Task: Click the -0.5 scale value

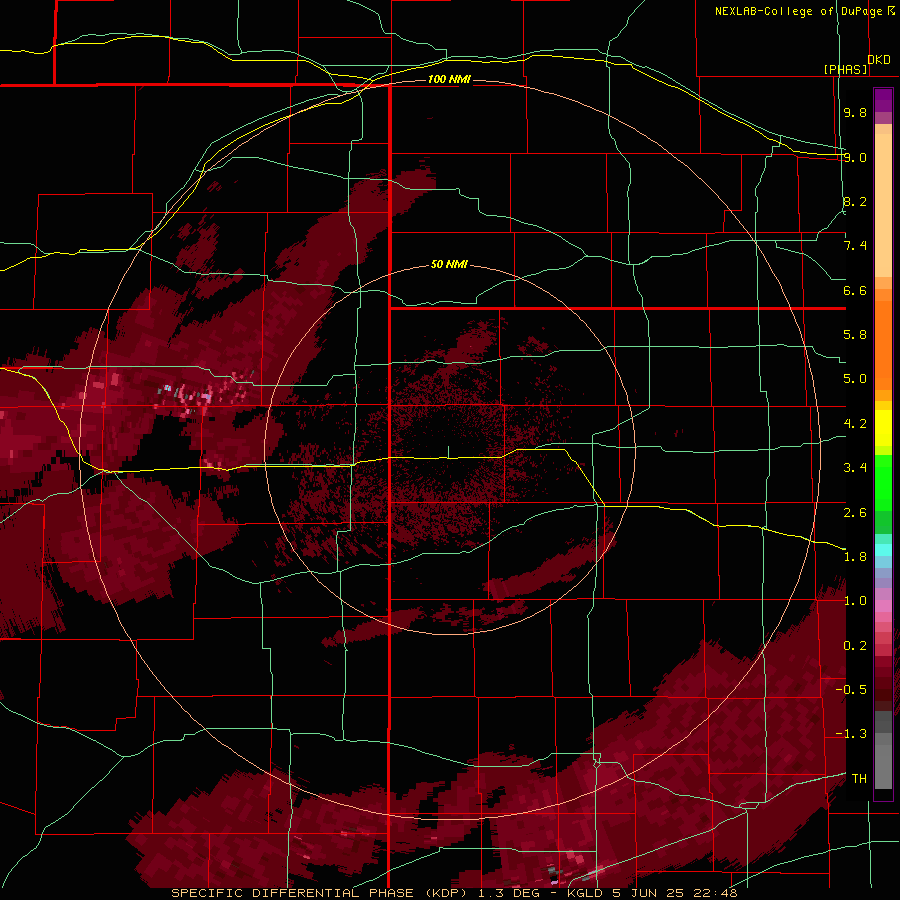Action: pyautogui.click(x=851, y=690)
